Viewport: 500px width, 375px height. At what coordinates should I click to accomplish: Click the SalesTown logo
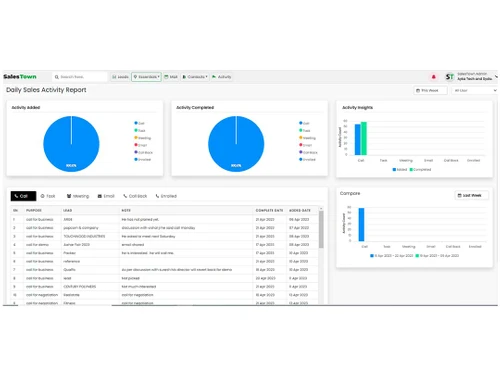tap(20, 77)
